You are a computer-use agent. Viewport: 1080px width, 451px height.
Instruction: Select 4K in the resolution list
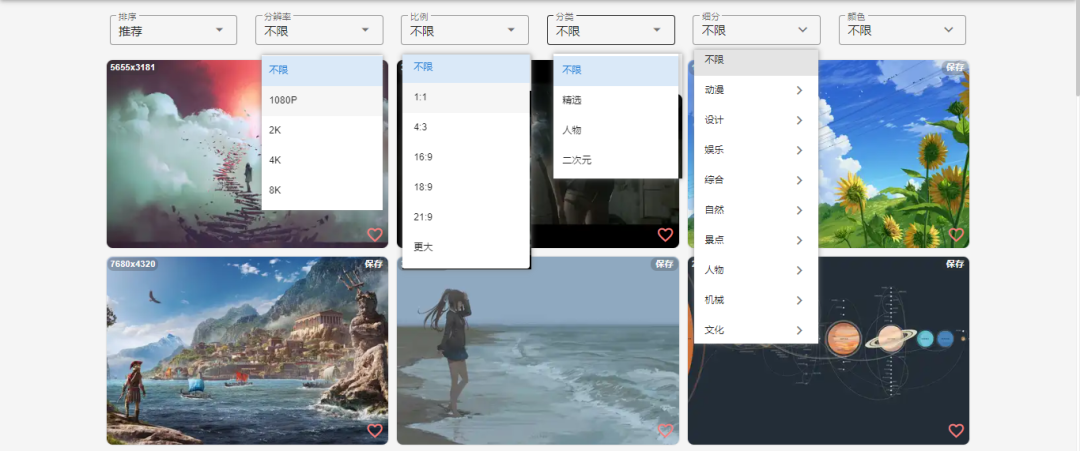(x=276, y=160)
